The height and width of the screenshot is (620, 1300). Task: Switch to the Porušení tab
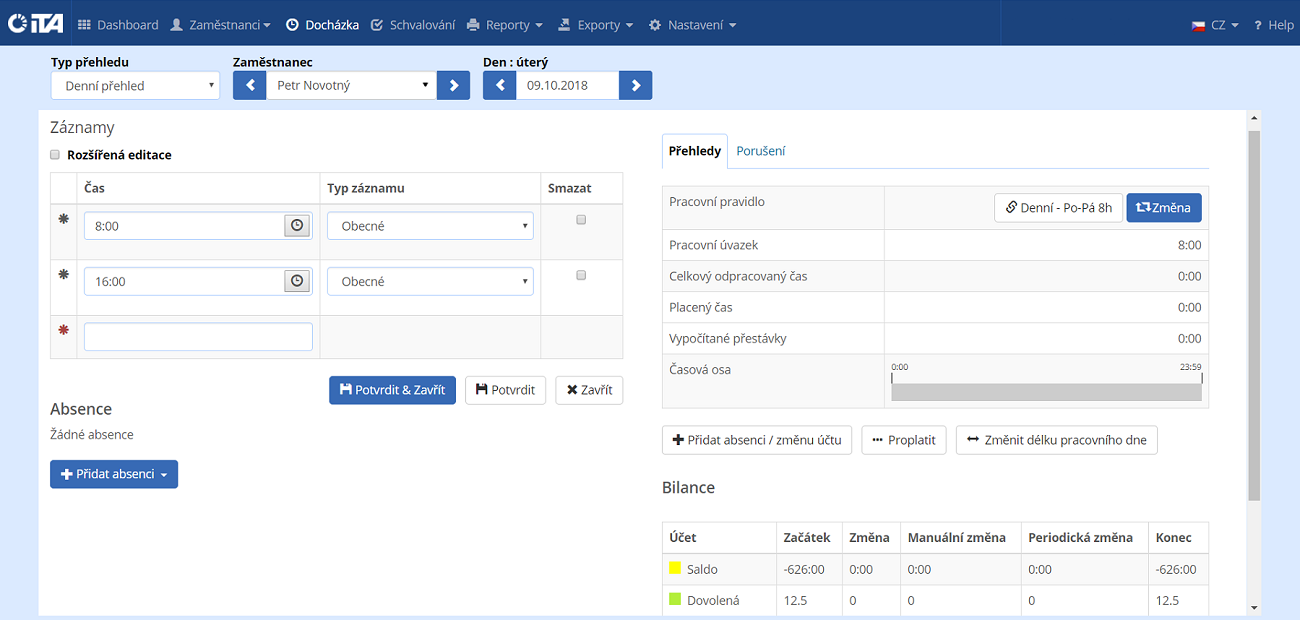click(x=760, y=151)
